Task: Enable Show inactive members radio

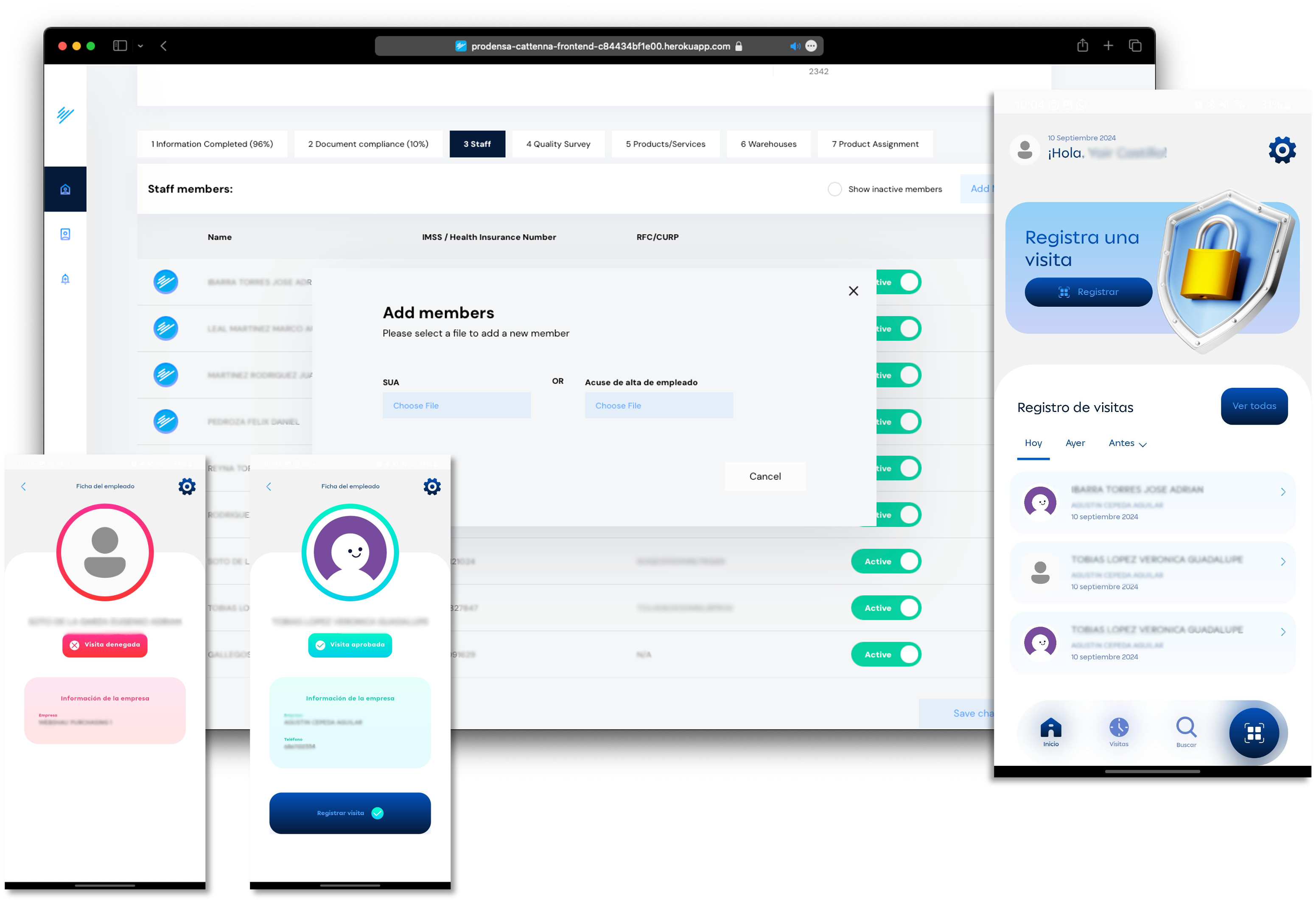Action: [x=834, y=189]
